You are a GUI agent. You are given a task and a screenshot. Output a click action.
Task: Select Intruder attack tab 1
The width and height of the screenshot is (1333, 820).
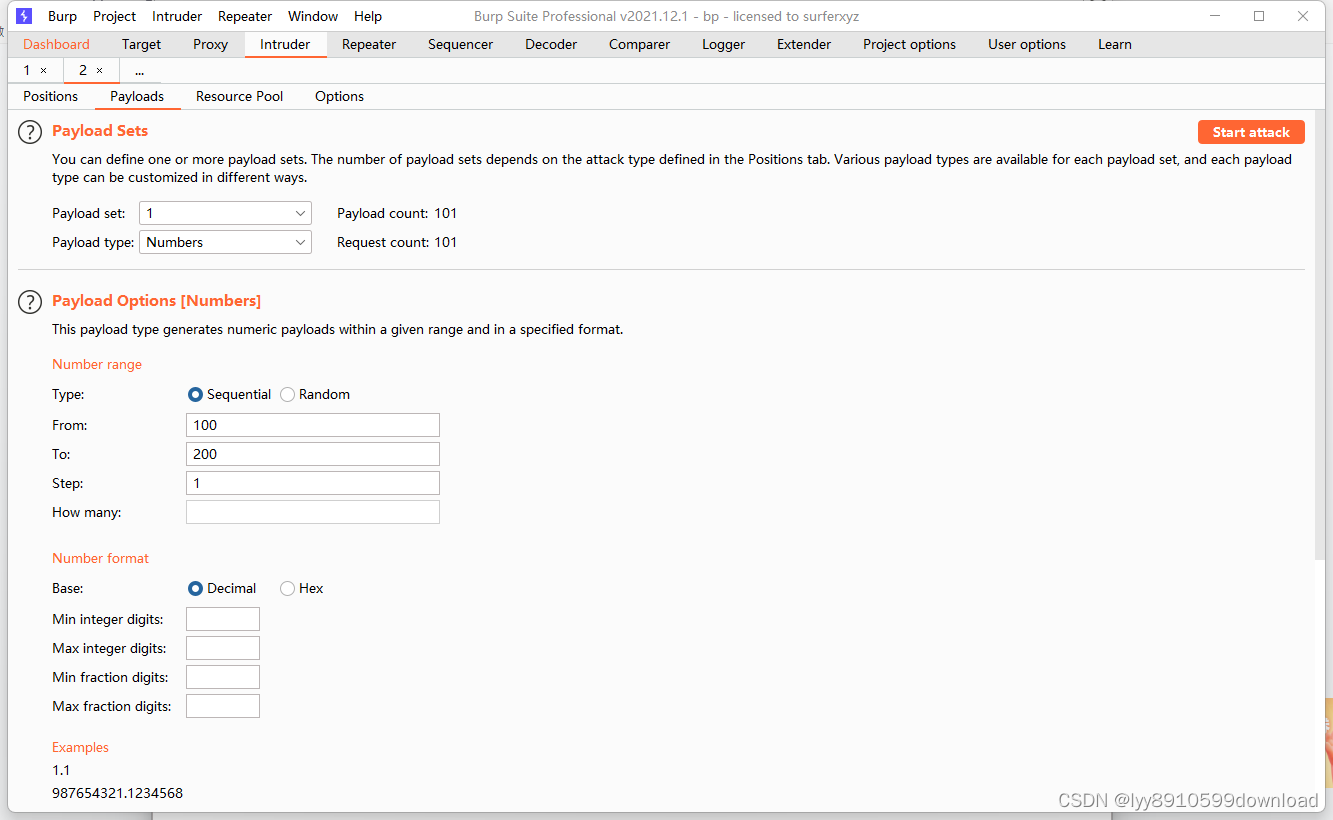[27, 70]
